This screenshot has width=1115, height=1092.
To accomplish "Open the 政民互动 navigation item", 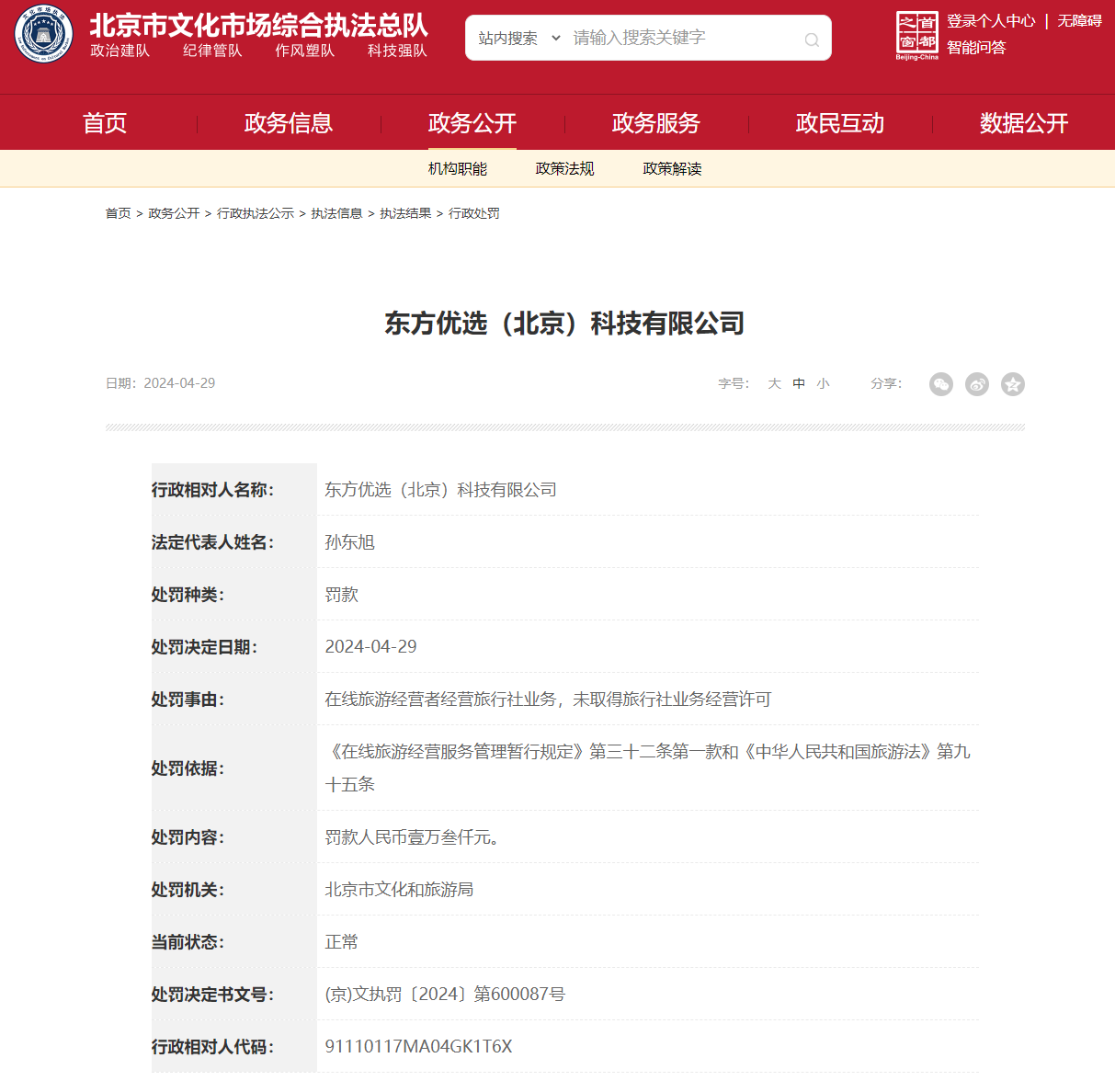I will (x=840, y=123).
